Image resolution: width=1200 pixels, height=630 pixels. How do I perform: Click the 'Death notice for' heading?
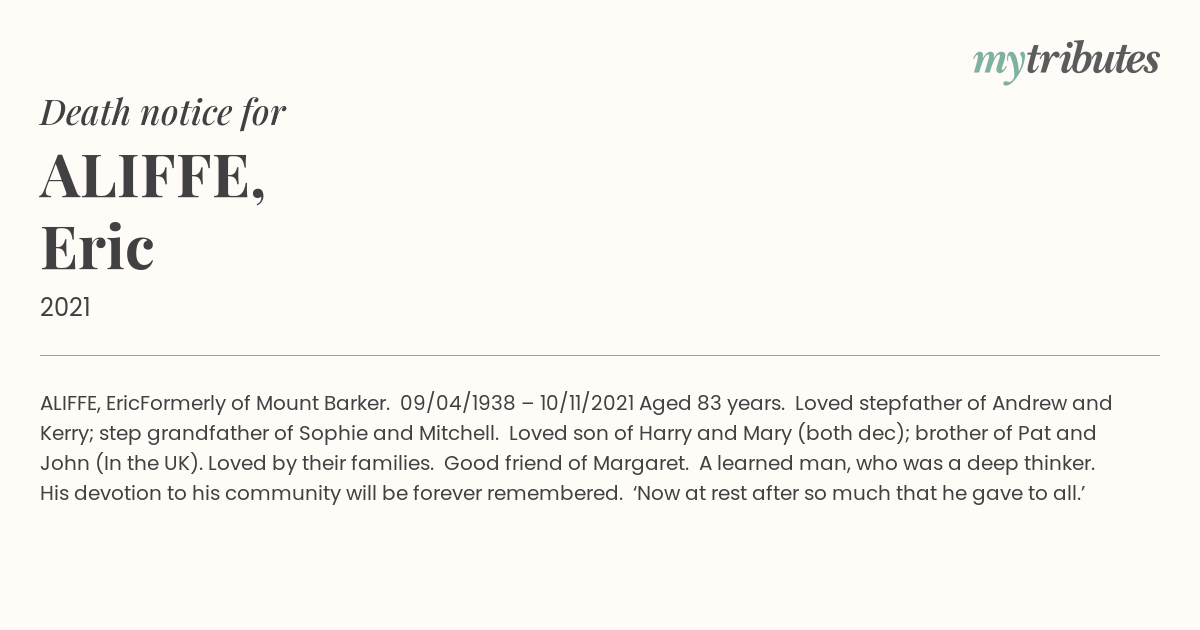(163, 113)
